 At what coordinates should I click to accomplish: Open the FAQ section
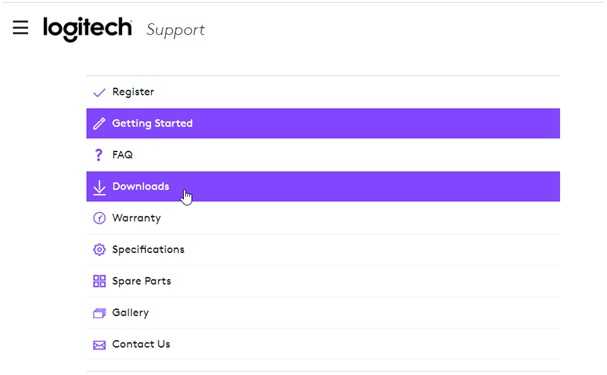click(x=323, y=155)
